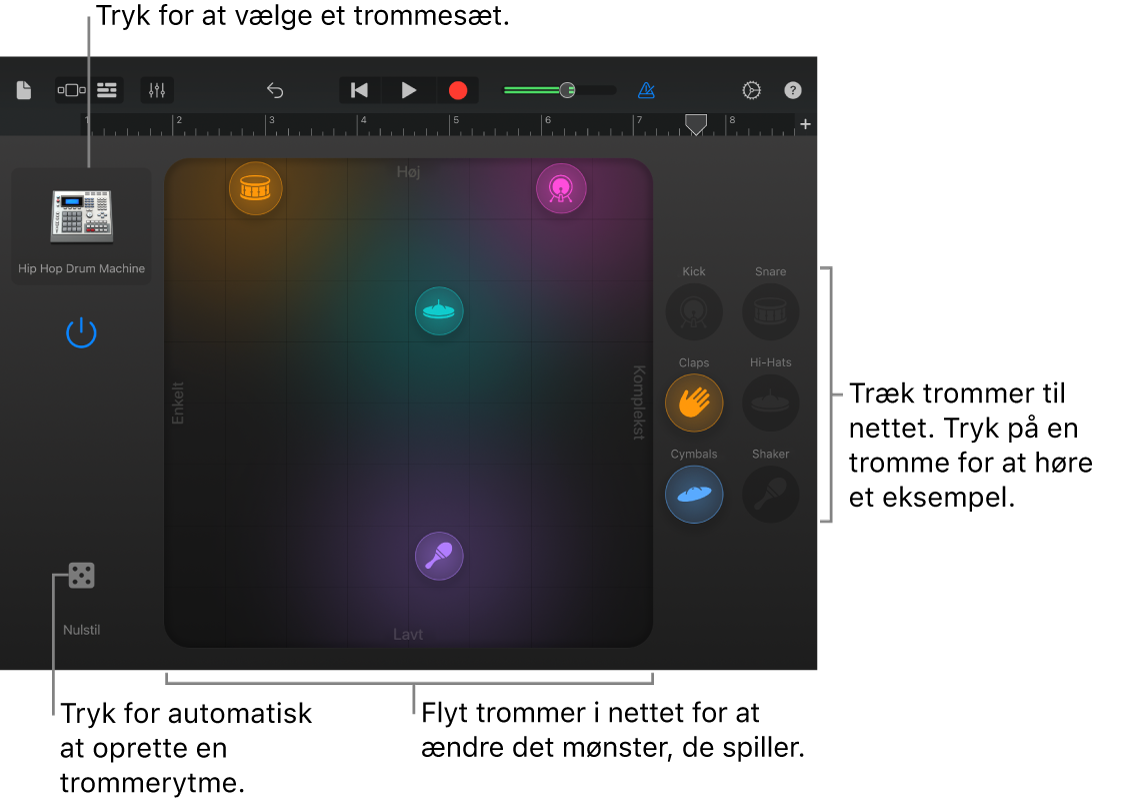The image size is (1133, 806).
Task: Toggle the Kick pad
Action: [x=694, y=312]
